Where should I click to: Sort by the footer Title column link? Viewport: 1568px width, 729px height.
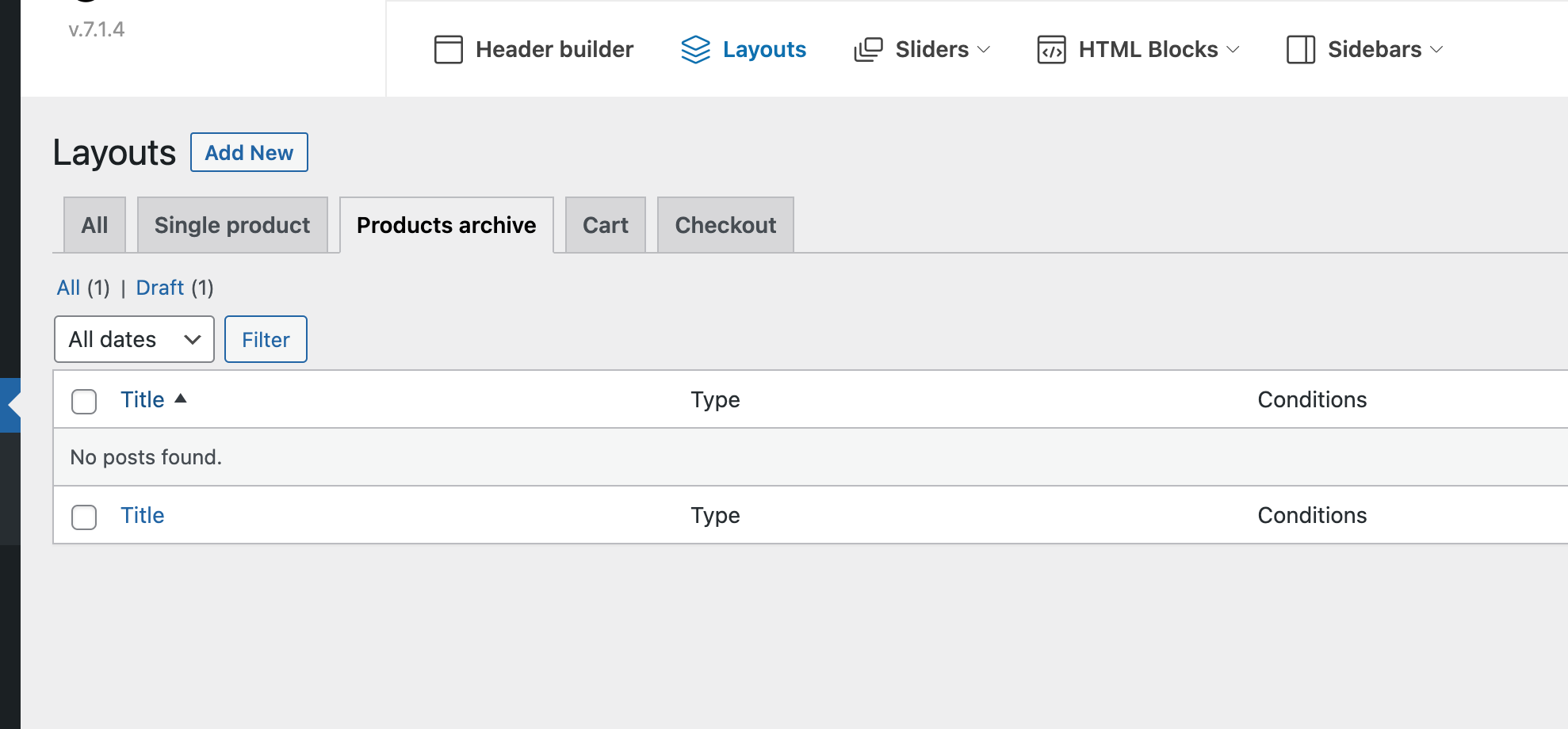coord(143,515)
